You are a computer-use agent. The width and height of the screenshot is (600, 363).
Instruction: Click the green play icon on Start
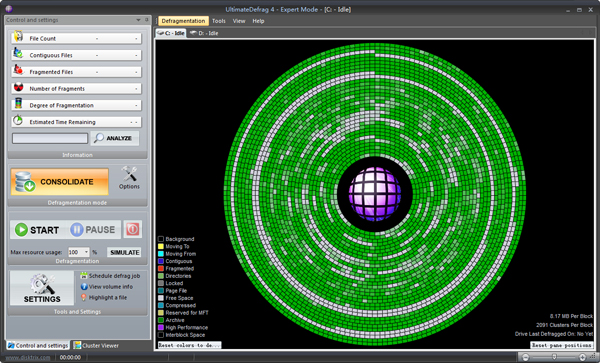tap(21, 230)
